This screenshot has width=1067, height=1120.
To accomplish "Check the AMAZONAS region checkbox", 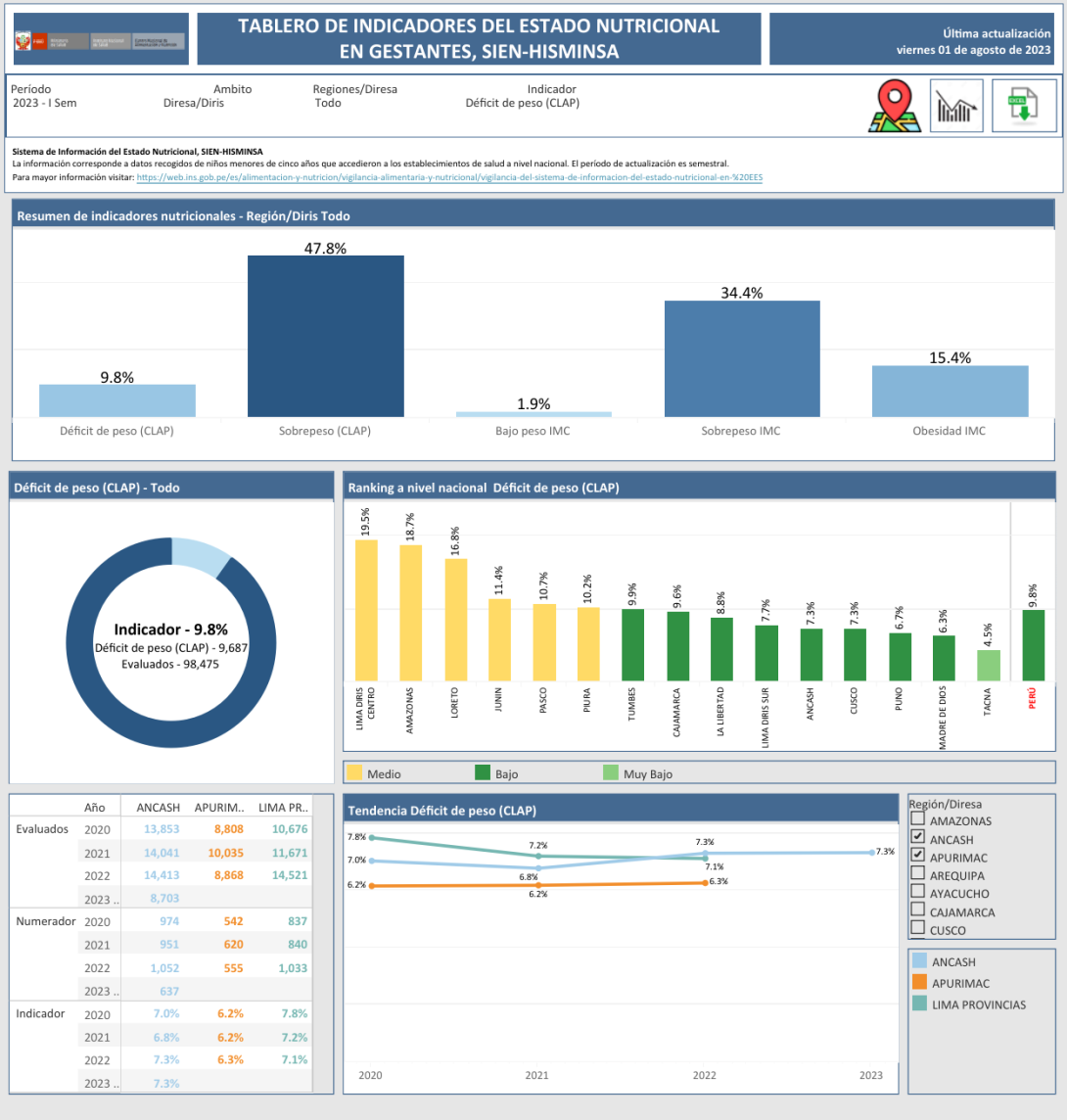I will coord(917,820).
